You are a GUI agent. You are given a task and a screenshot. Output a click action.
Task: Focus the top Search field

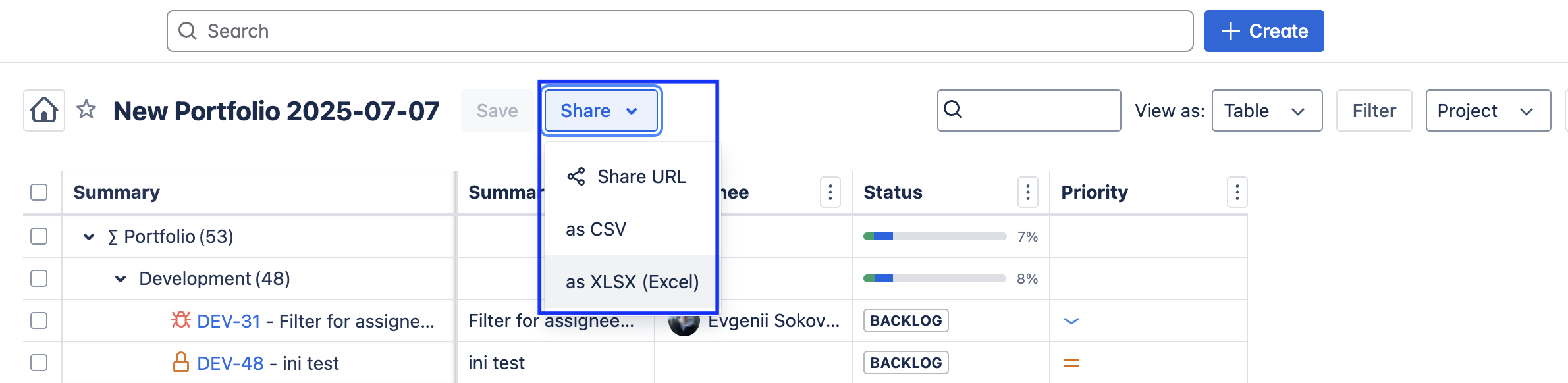coord(678,31)
